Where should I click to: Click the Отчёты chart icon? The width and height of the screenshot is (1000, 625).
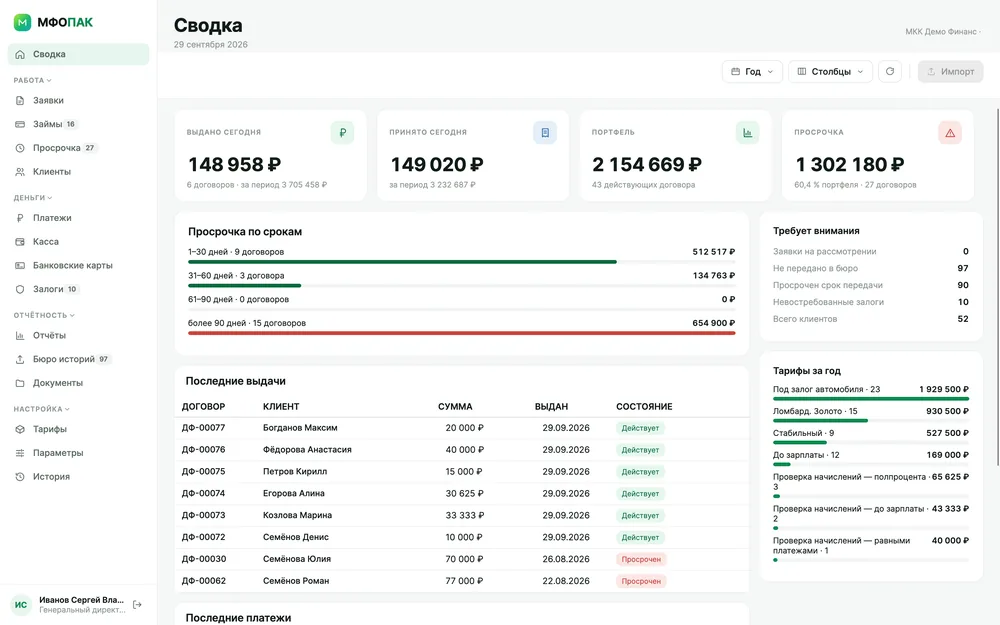[x=20, y=335]
